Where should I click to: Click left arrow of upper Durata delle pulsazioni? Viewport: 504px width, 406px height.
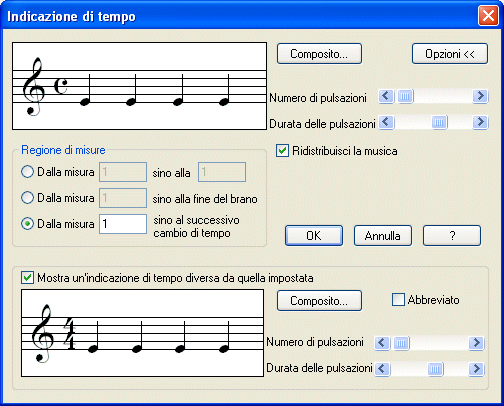pos(386,122)
